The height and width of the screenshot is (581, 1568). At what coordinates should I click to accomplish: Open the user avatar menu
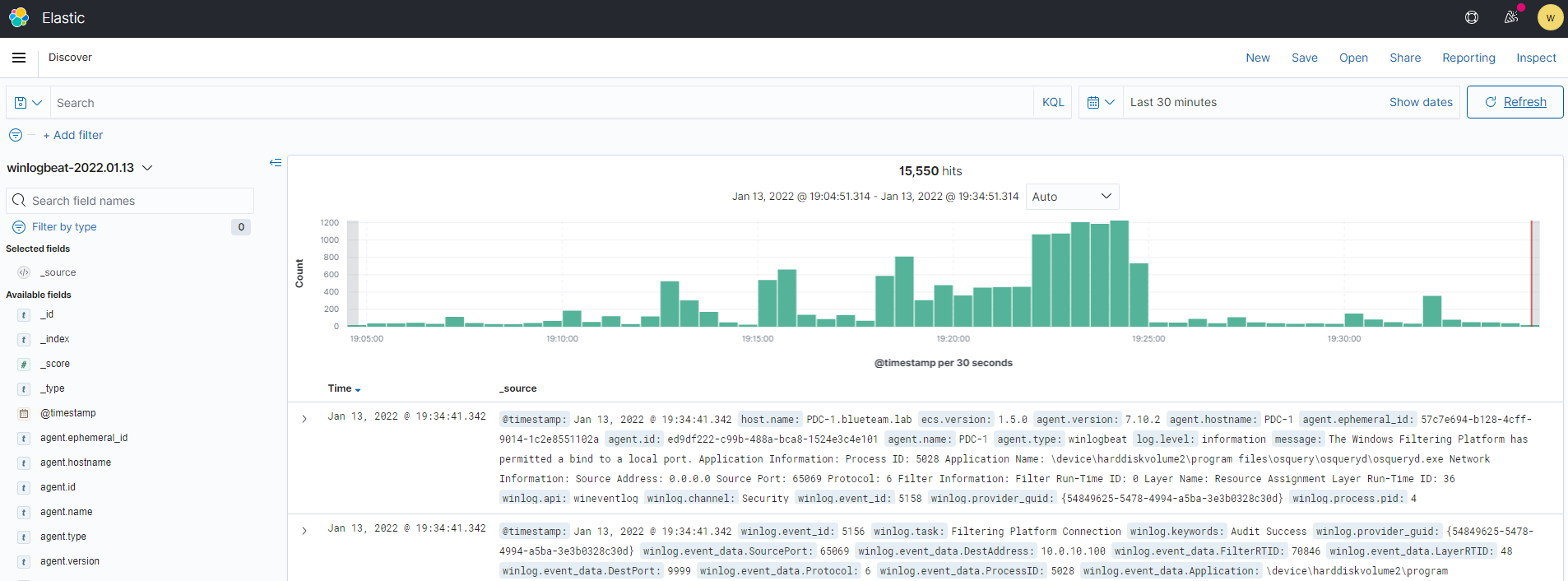[x=1550, y=17]
